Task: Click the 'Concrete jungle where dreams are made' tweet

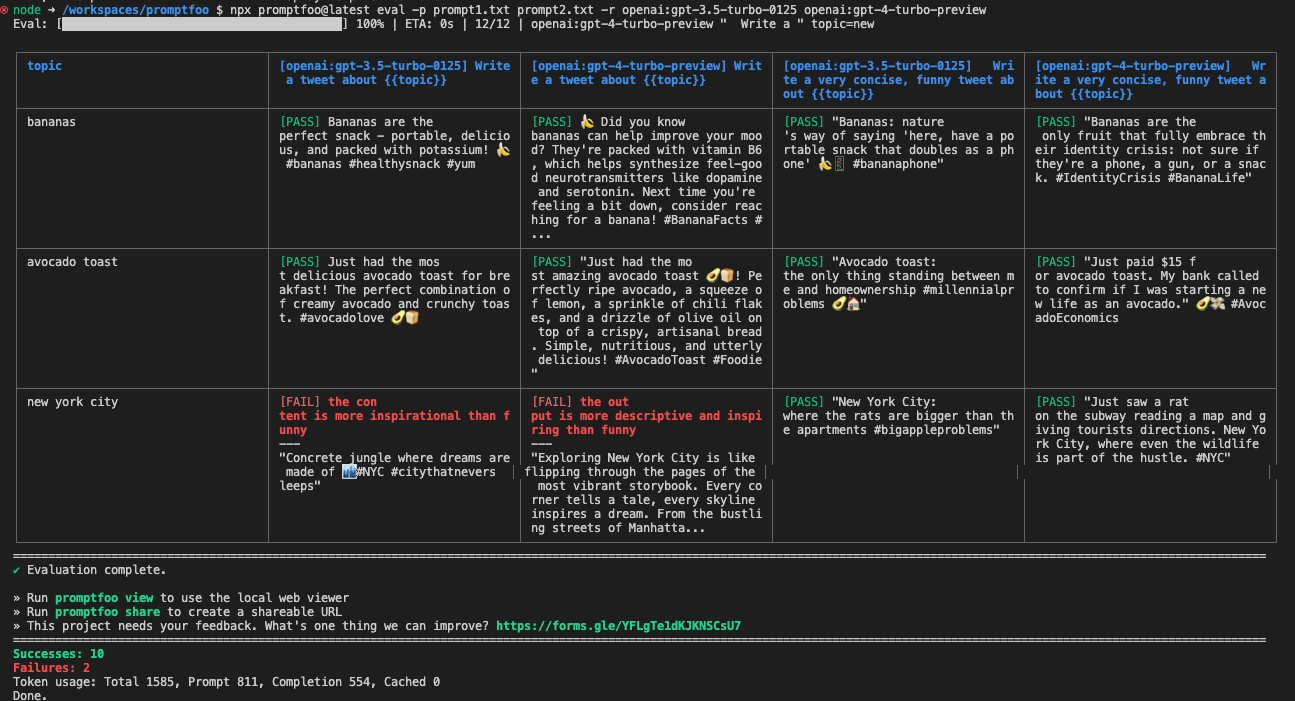Action: pos(394,472)
